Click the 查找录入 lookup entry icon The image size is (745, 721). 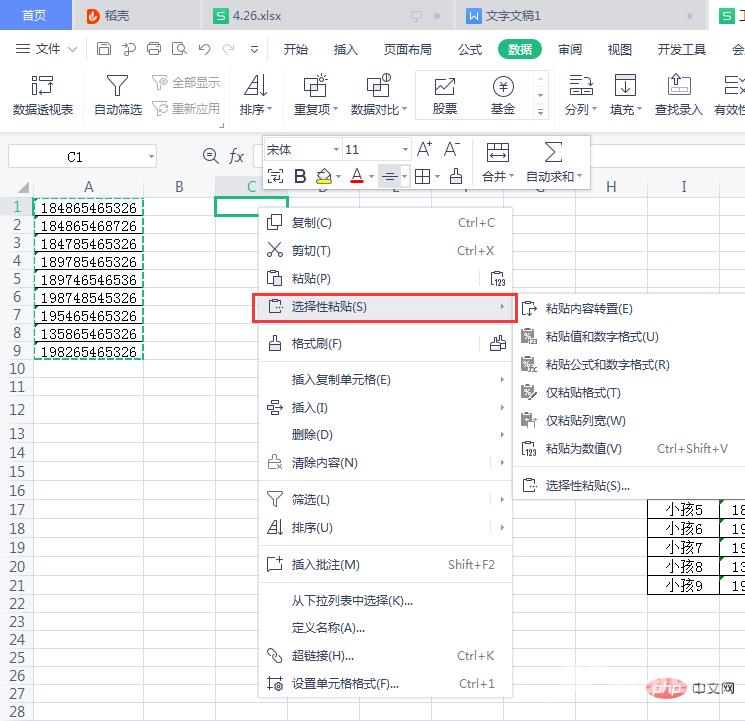678,87
